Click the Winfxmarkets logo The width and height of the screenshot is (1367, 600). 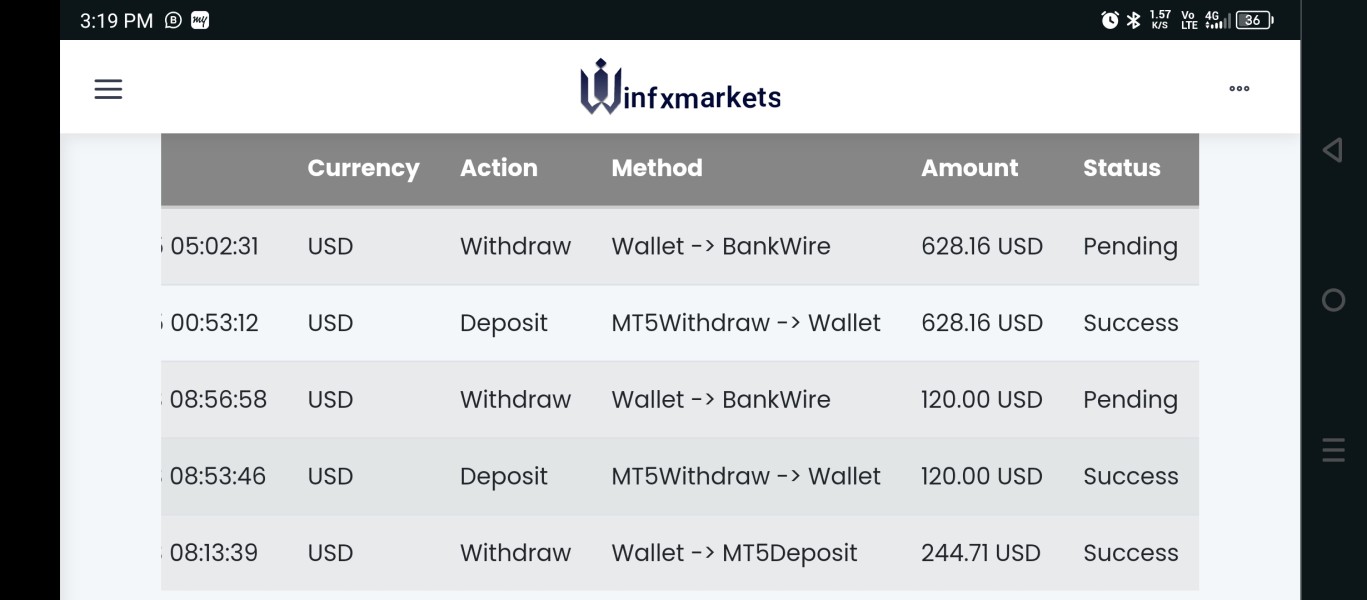tap(680, 88)
